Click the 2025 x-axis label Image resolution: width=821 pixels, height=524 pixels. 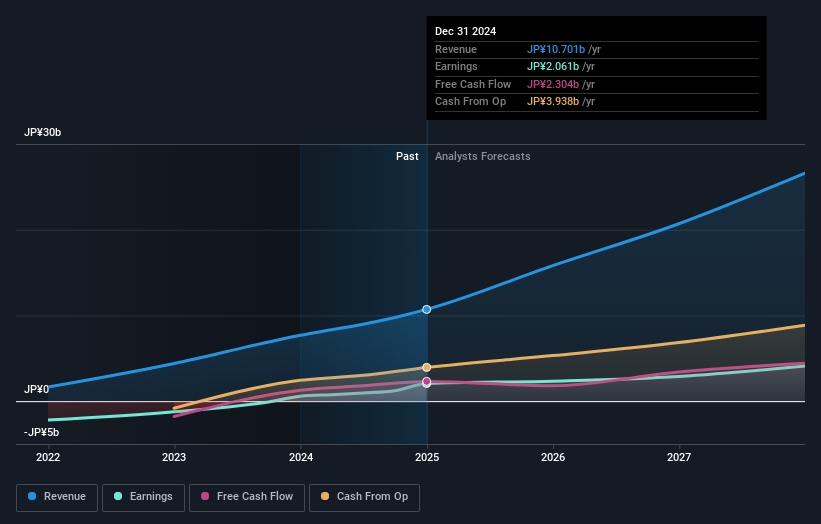[x=427, y=457]
